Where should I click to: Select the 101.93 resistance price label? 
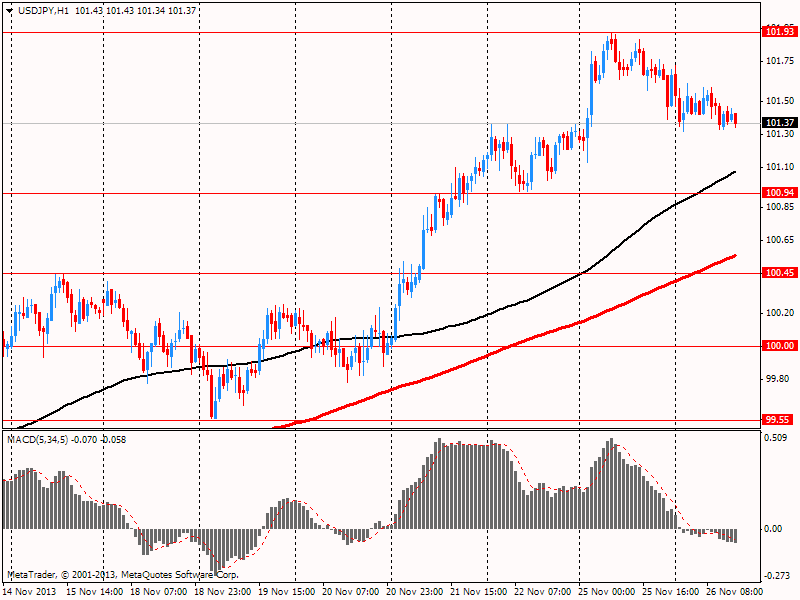tap(780, 32)
